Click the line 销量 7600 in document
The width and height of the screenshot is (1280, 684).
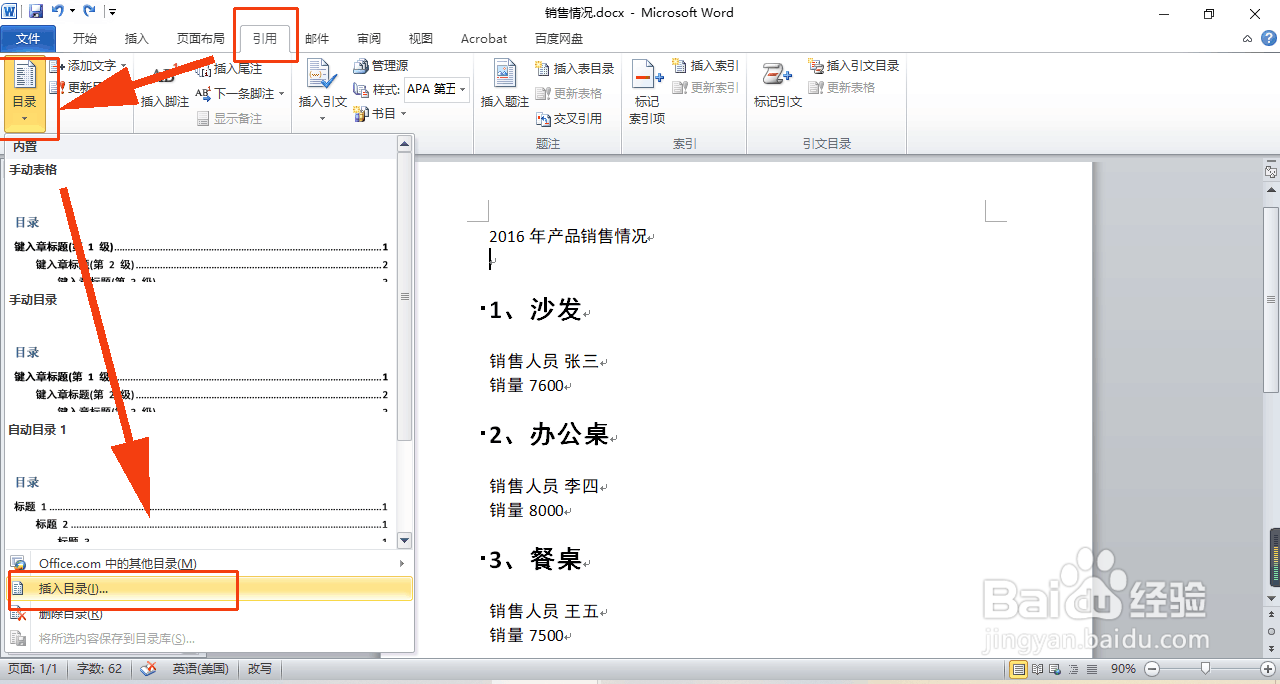point(526,386)
